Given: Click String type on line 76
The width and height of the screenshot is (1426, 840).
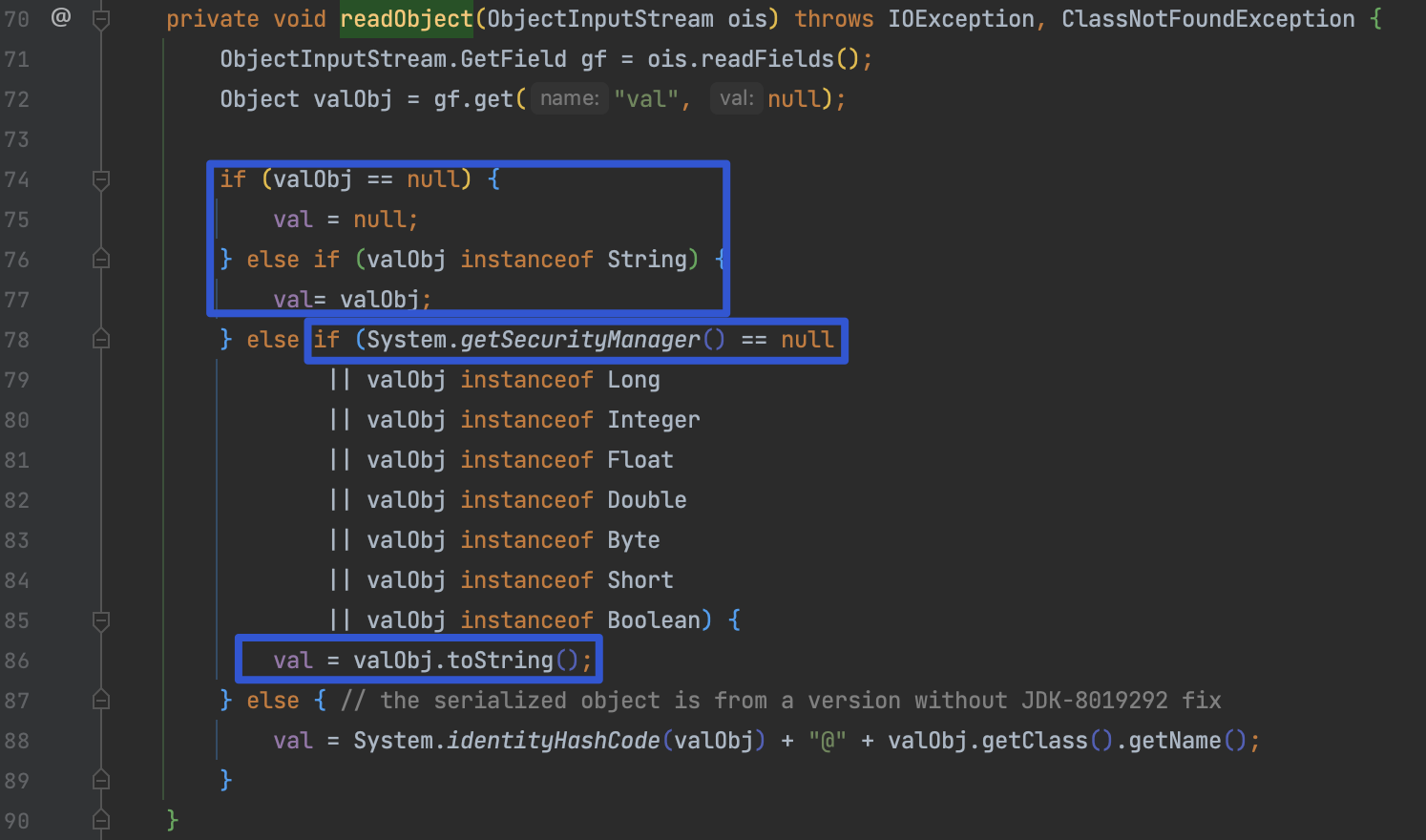Looking at the screenshot, I should pos(647,260).
